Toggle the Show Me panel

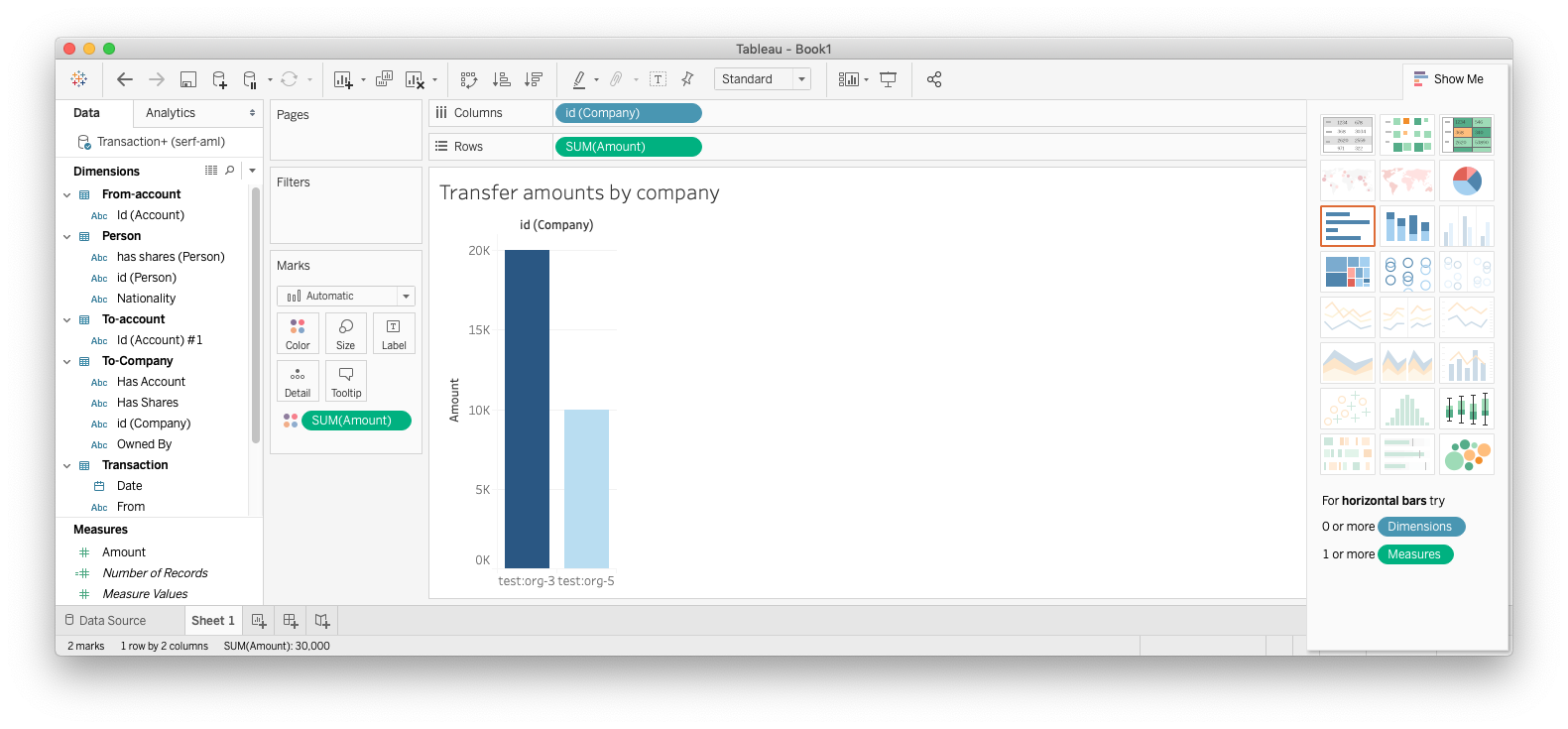point(1448,79)
